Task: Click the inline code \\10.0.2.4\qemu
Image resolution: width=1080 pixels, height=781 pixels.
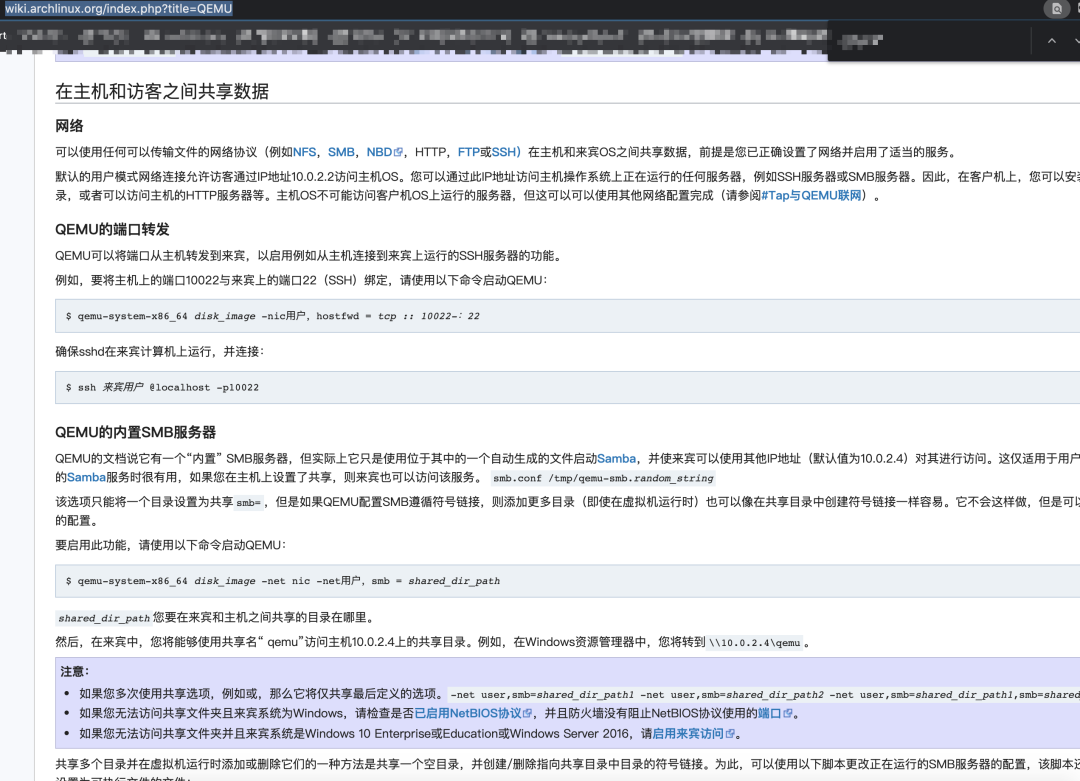Action: click(755, 643)
